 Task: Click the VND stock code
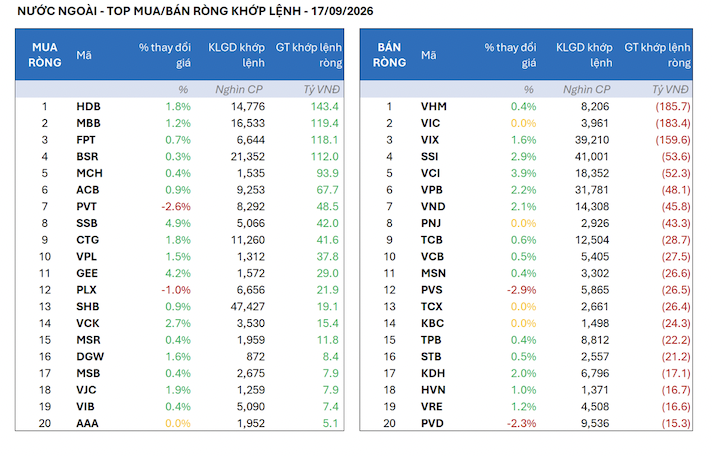tap(433, 207)
